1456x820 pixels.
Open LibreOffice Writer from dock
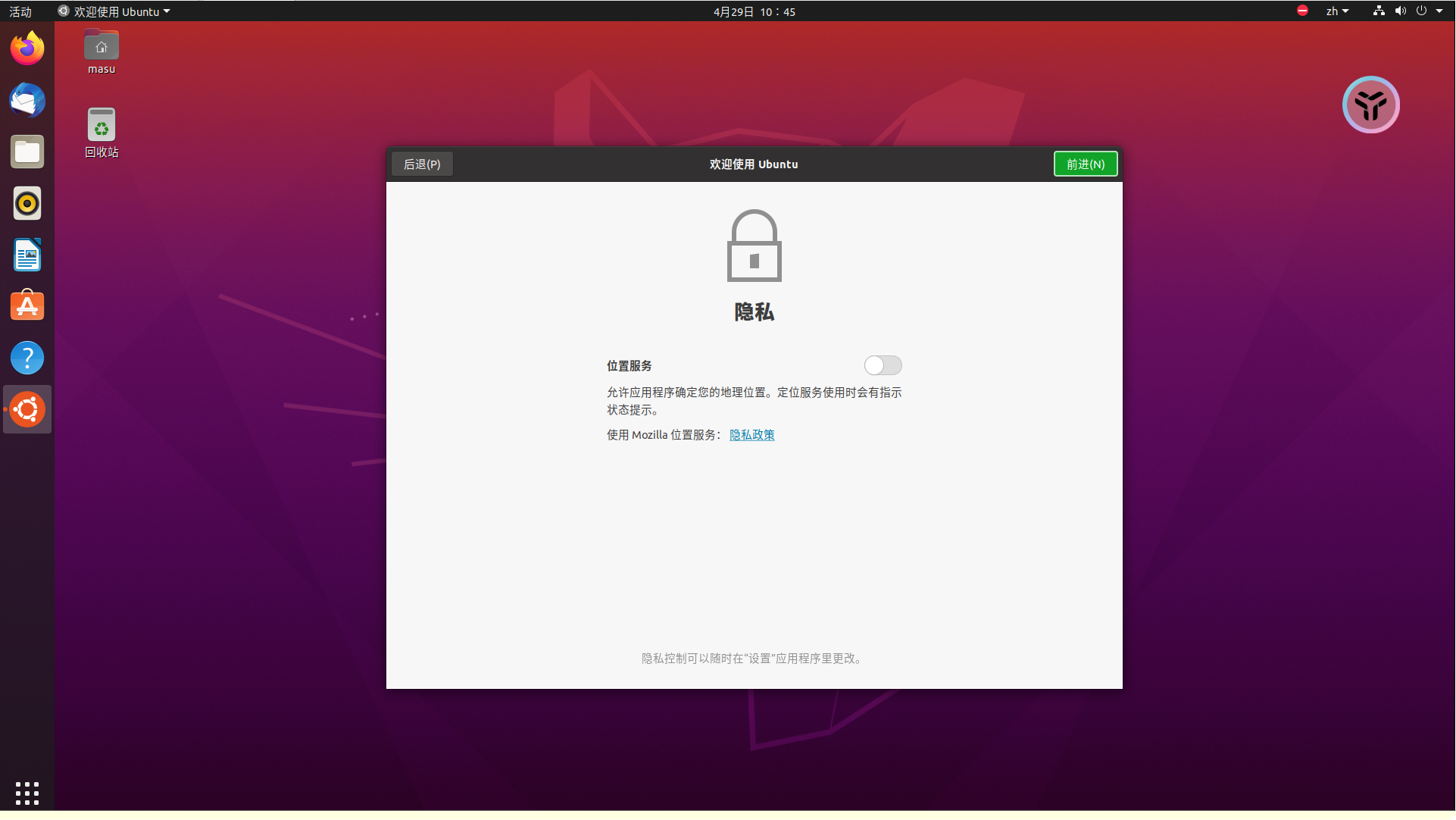pos(27,255)
